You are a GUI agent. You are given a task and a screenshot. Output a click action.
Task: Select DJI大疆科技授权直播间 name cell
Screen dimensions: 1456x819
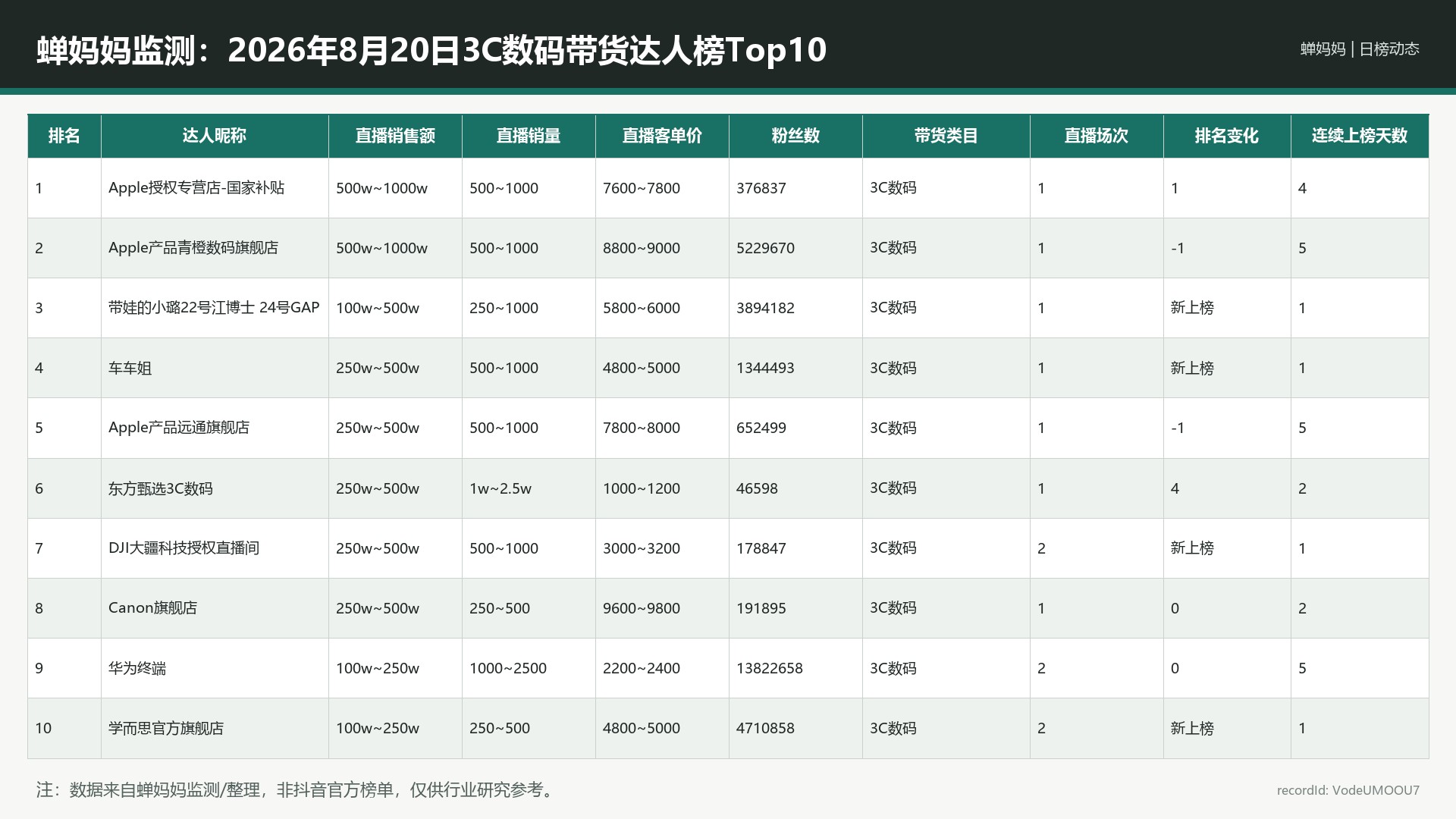pos(215,548)
